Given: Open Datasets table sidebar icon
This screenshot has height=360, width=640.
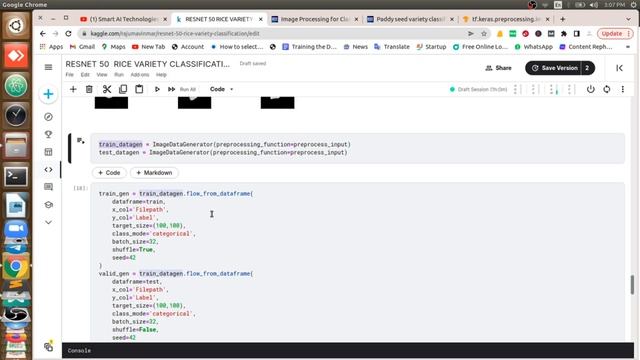Looking at the screenshot, I should click(48, 152).
